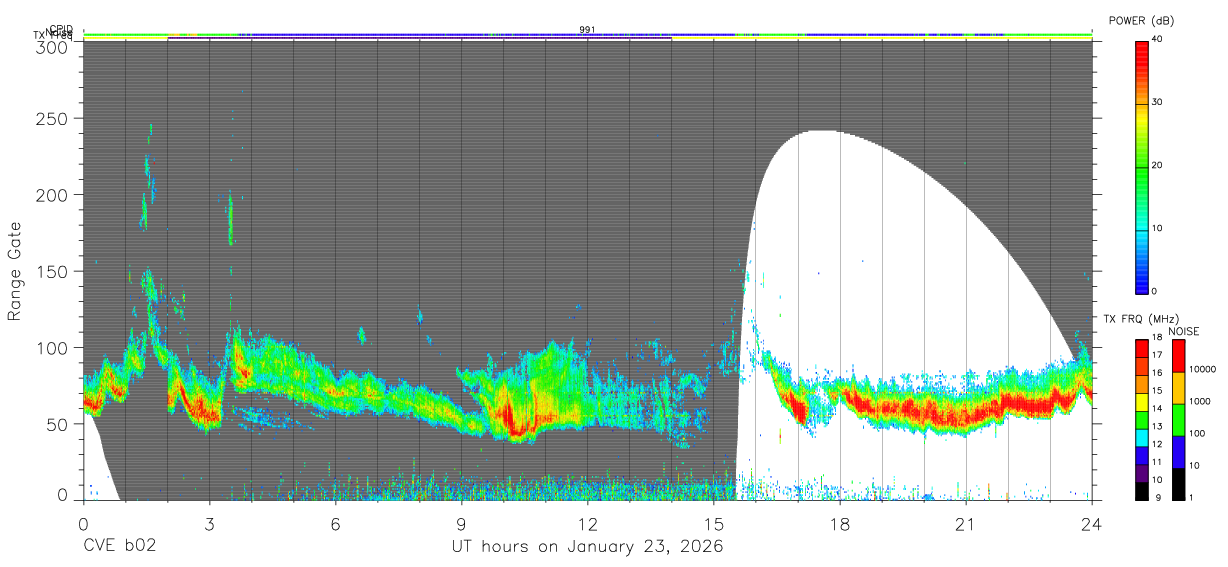1228x567 pixels.
Task: Click the black 9–10 MHz TX FRQ swatch
Action: pyautogui.click(x=1141, y=491)
